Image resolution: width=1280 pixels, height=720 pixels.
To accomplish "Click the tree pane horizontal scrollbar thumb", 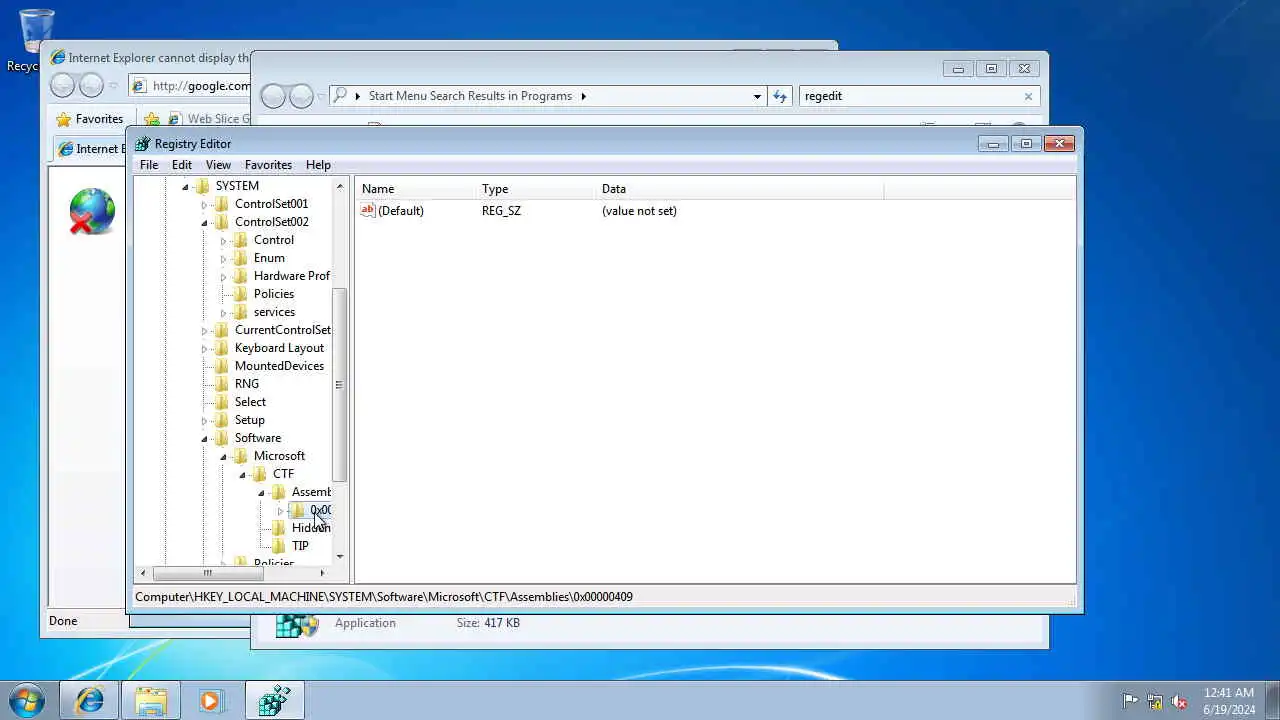I will (208, 573).
